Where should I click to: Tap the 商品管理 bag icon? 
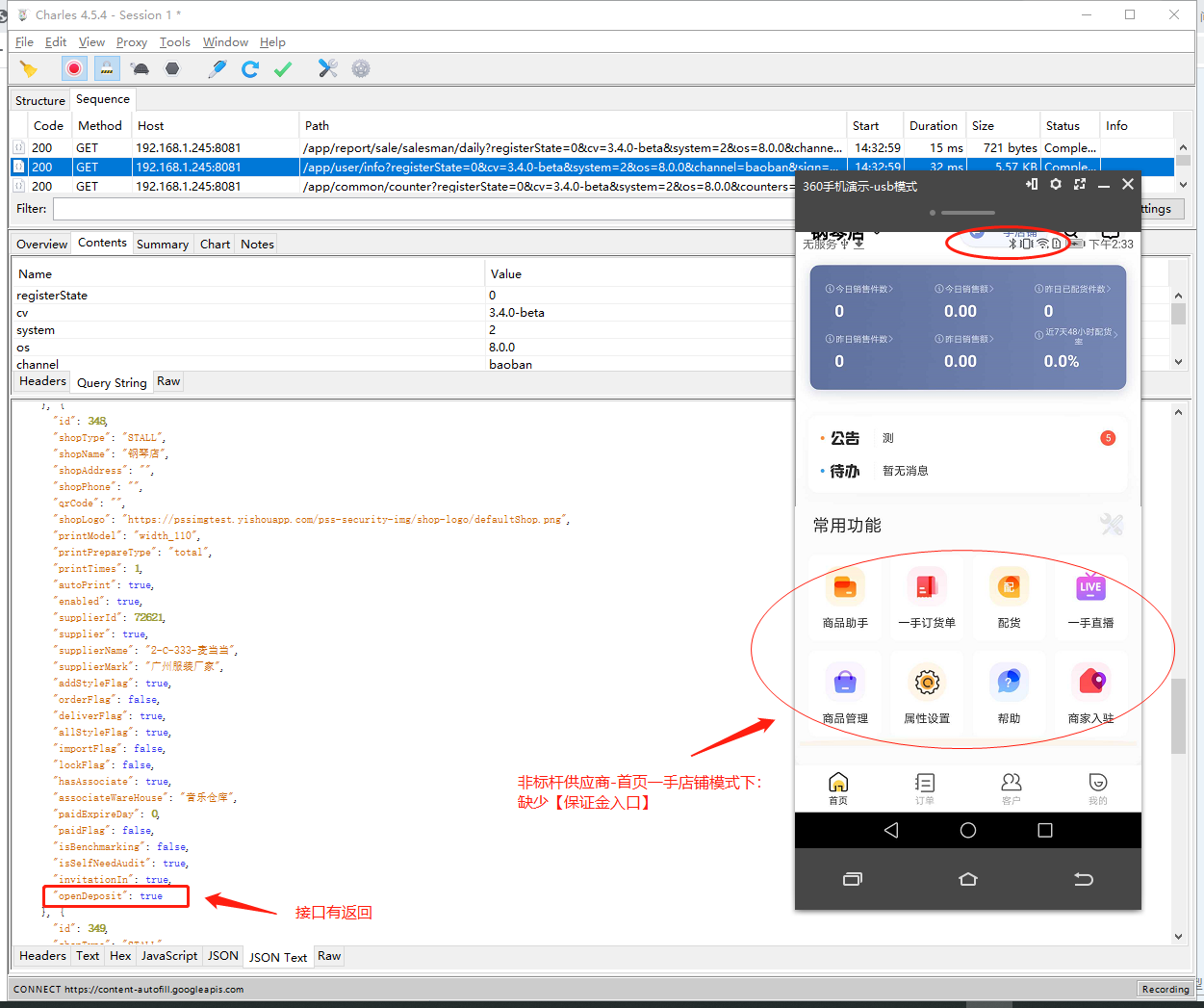click(x=845, y=683)
